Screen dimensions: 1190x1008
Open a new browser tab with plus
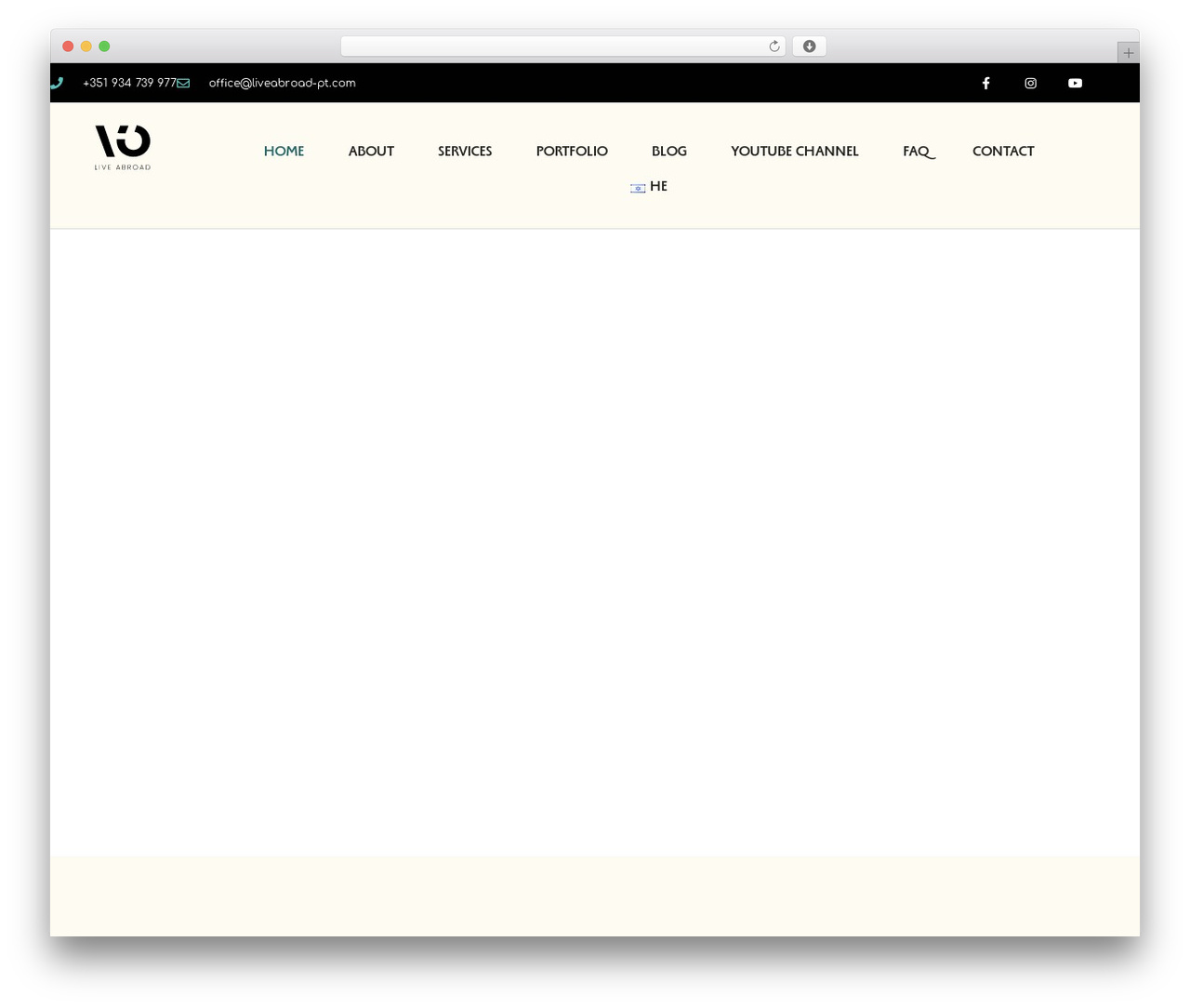pyautogui.click(x=1128, y=53)
